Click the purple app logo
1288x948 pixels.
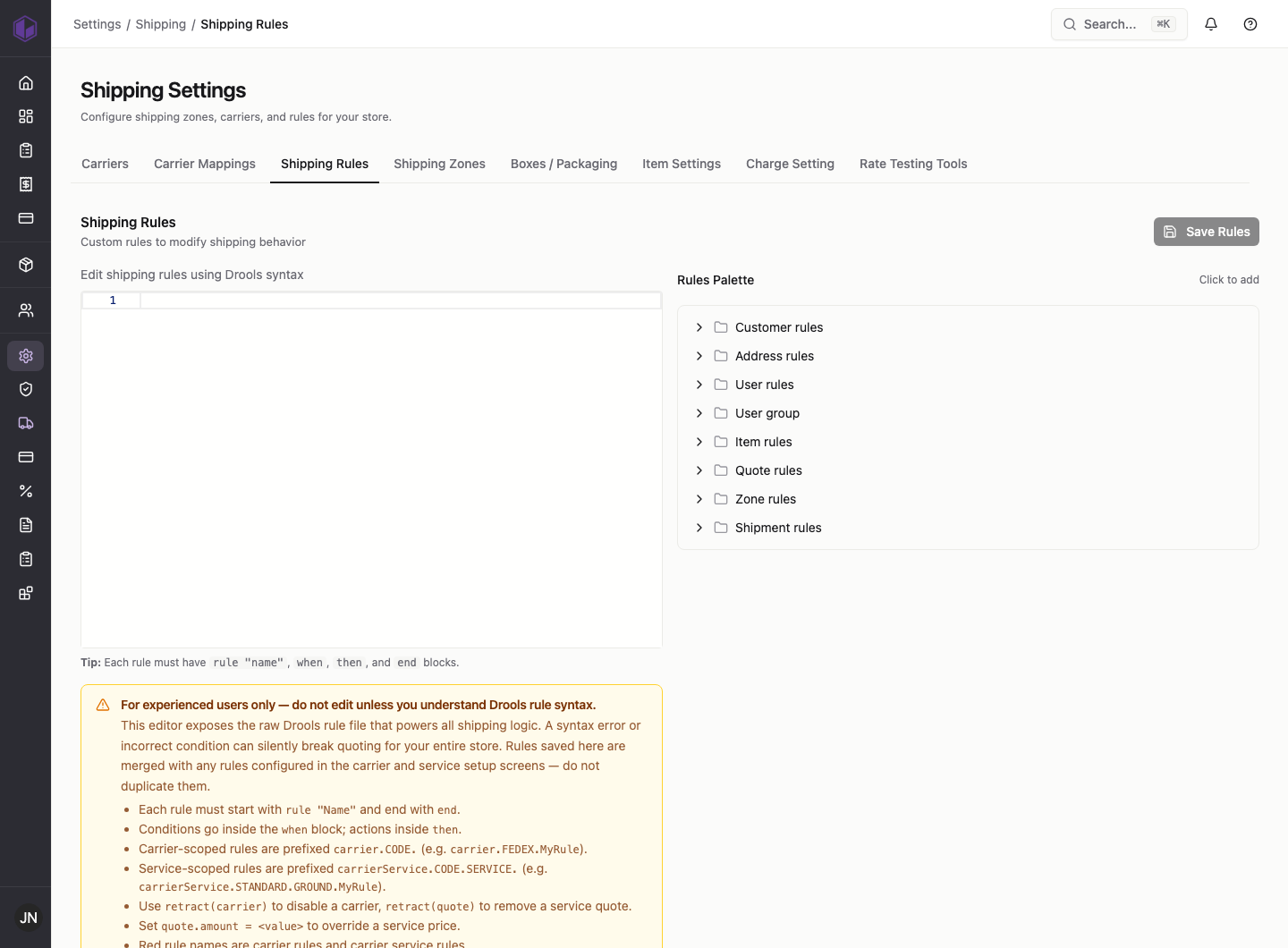(x=25, y=28)
